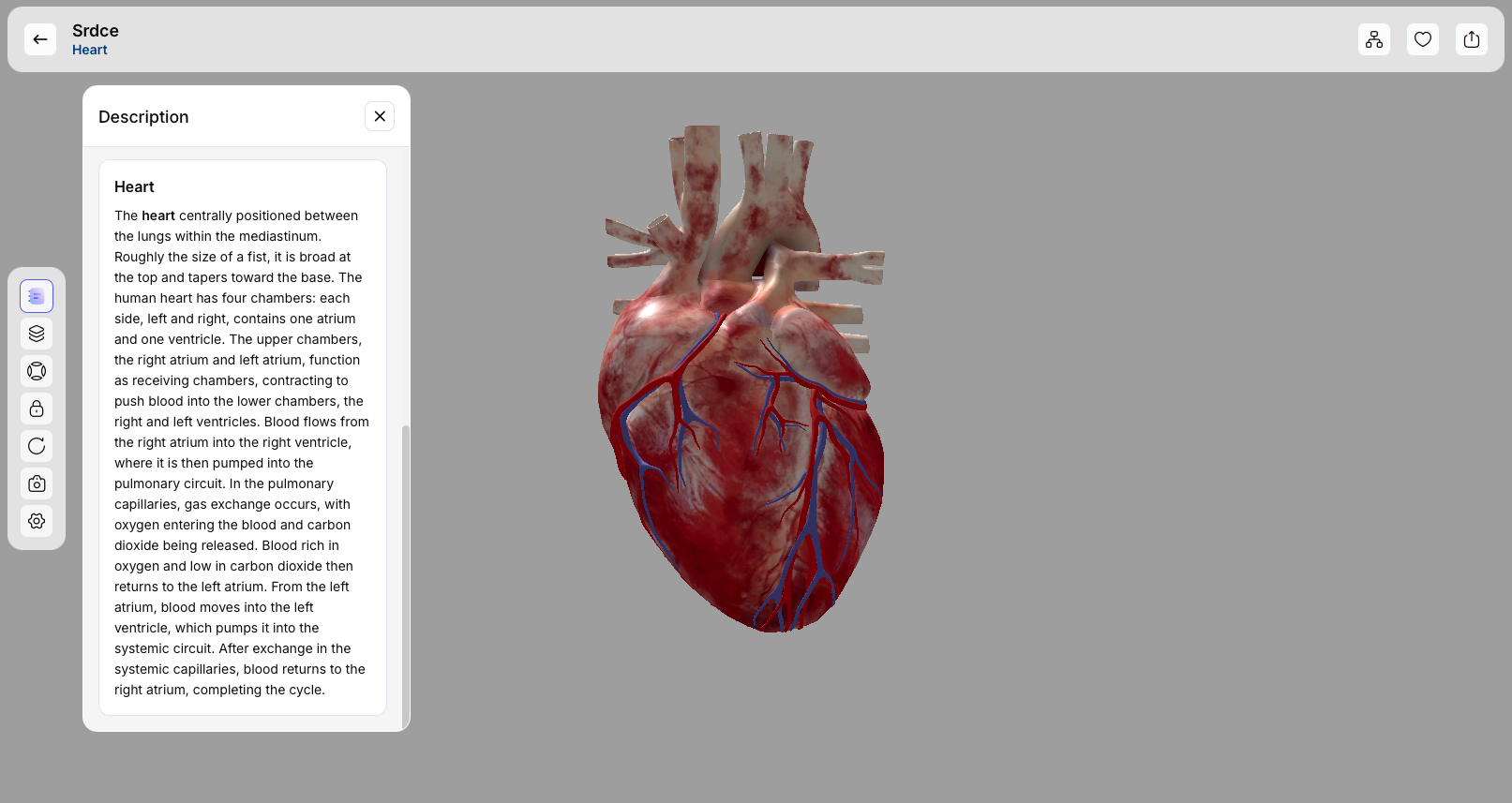Screen dimensions: 1512x803
Task: Favorite the model with the heart-outline icon
Action: click(1422, 39)
